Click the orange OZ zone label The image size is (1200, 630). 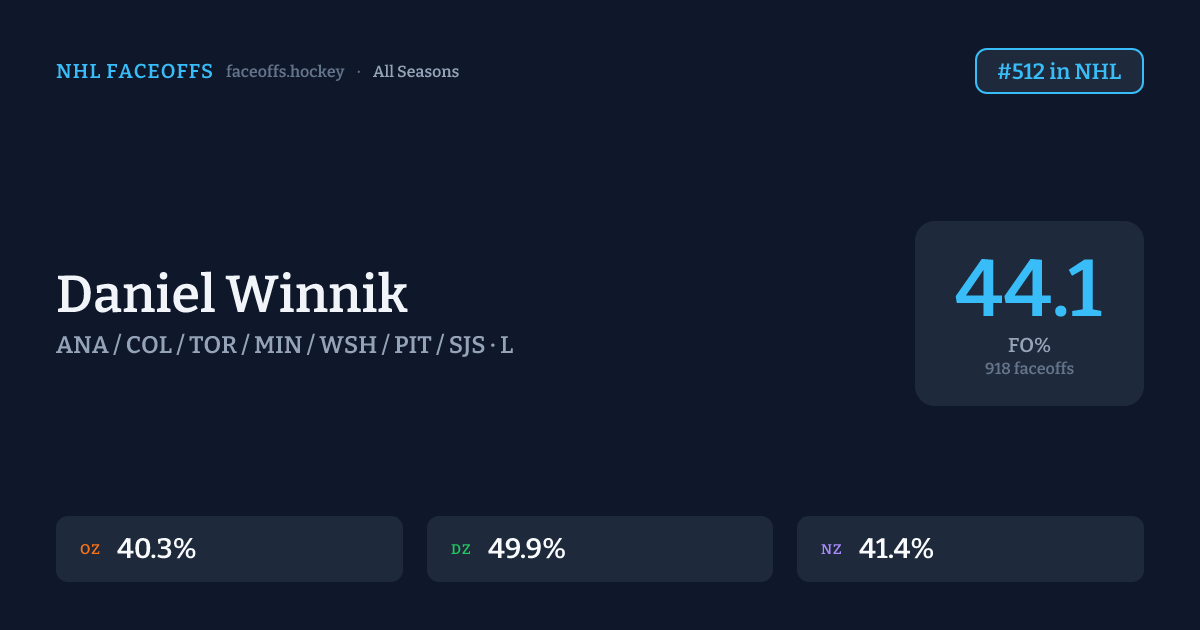click(x=90, y=549)
